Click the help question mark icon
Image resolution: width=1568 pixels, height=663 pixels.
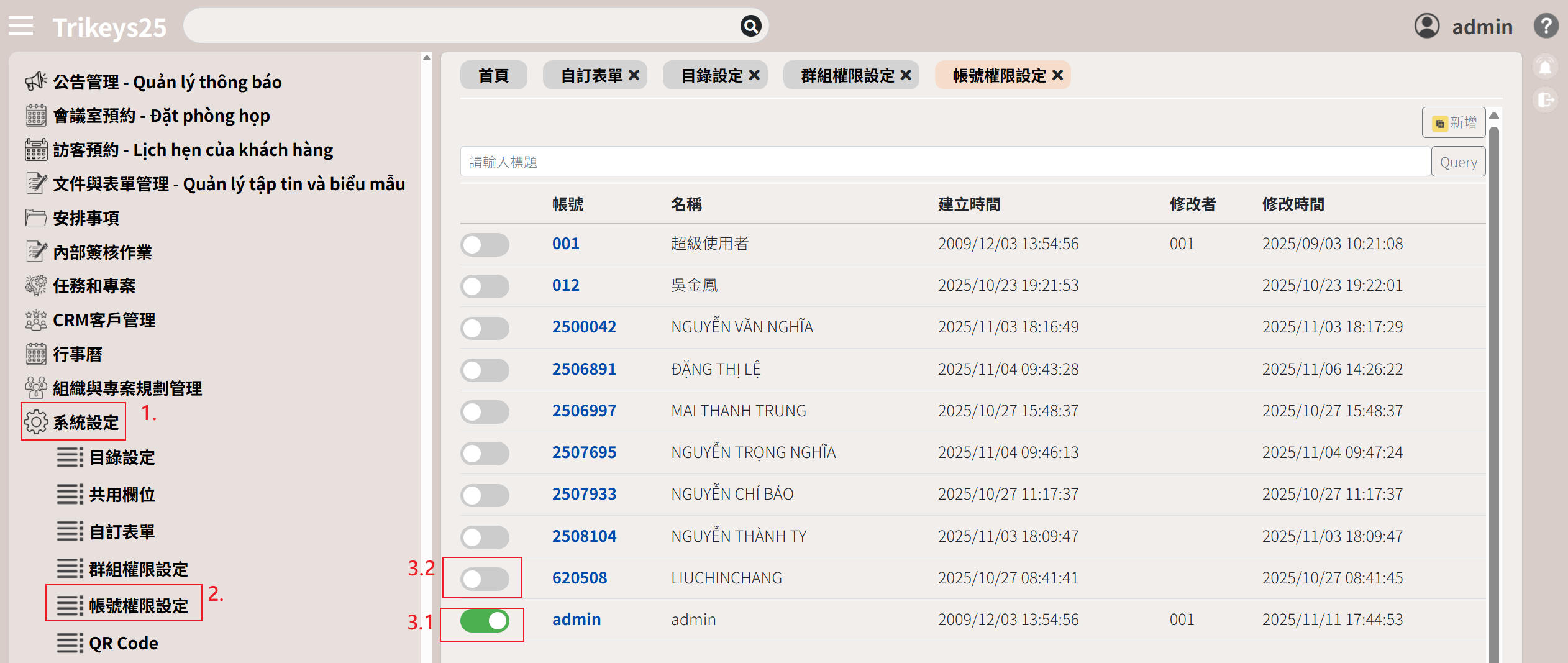(1546, 26)
